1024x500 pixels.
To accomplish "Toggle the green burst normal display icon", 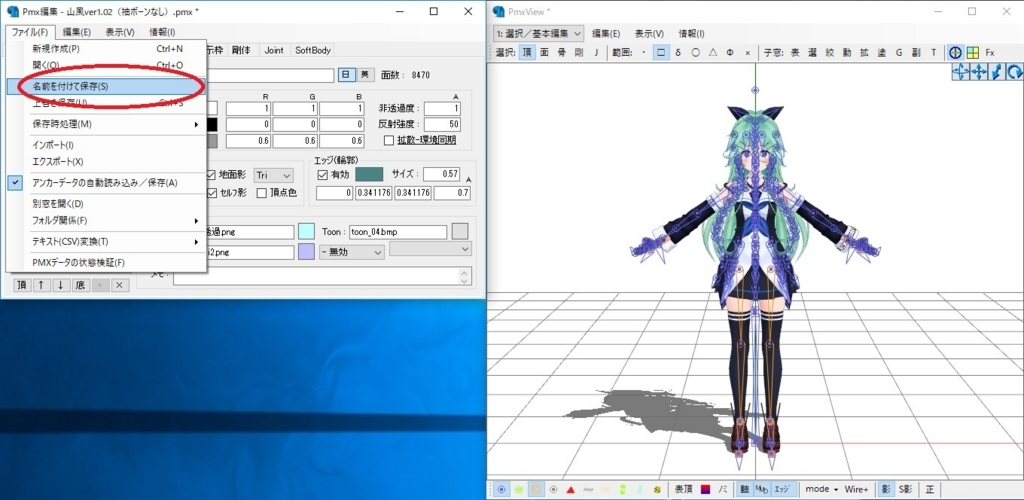I will [519, 489].
